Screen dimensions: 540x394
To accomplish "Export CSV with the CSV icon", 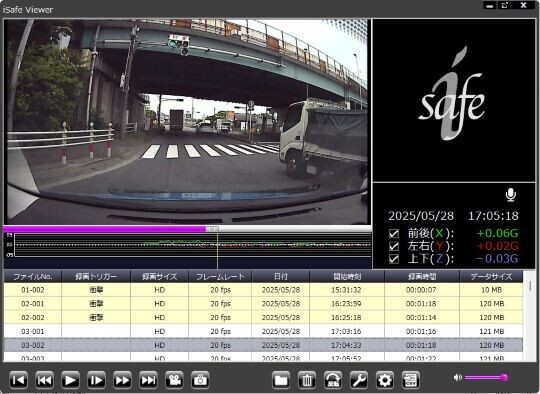I will (x=411, y=380).
